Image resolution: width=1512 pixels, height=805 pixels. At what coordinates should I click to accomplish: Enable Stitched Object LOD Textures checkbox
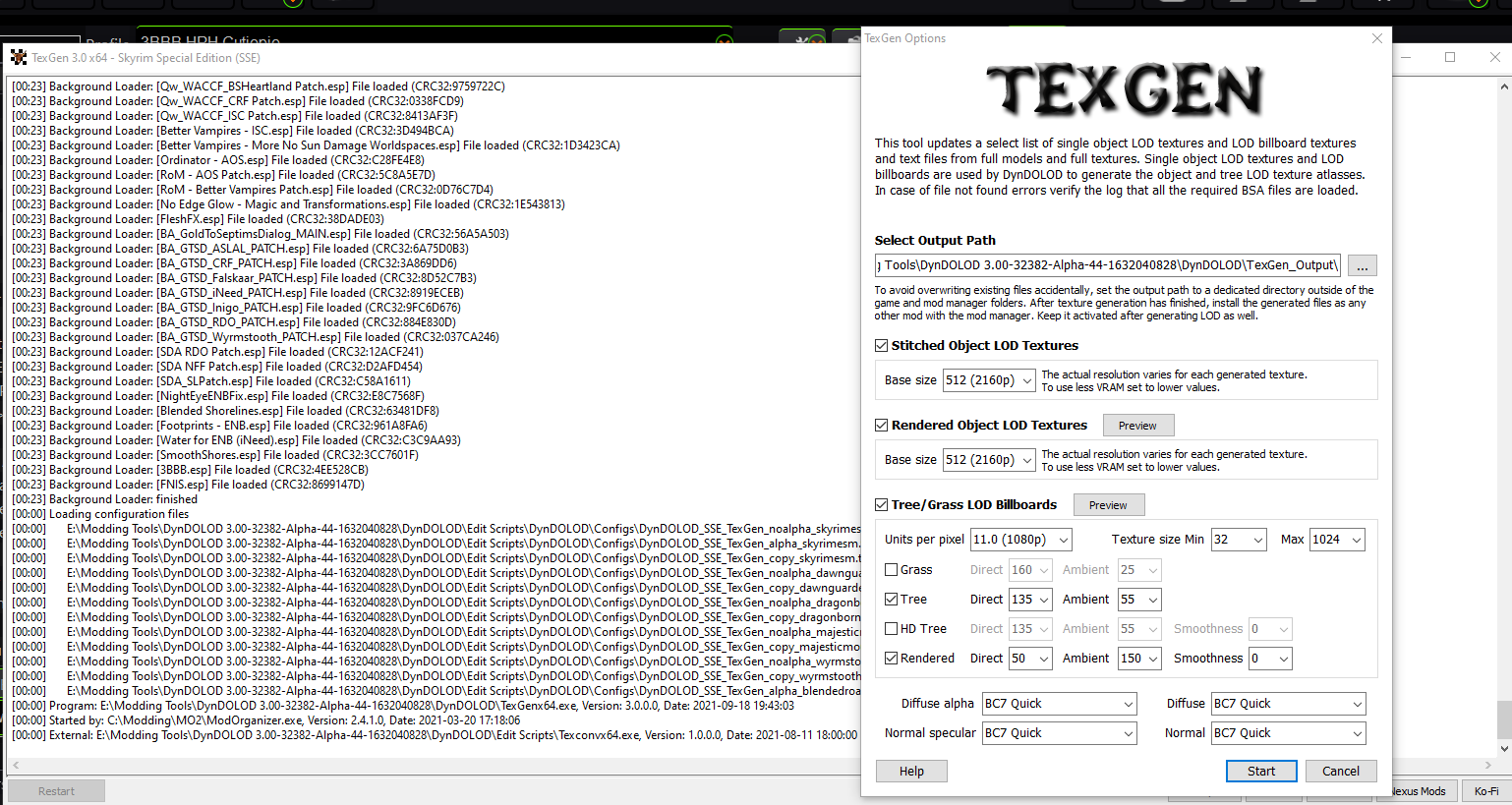coord(882,346)
